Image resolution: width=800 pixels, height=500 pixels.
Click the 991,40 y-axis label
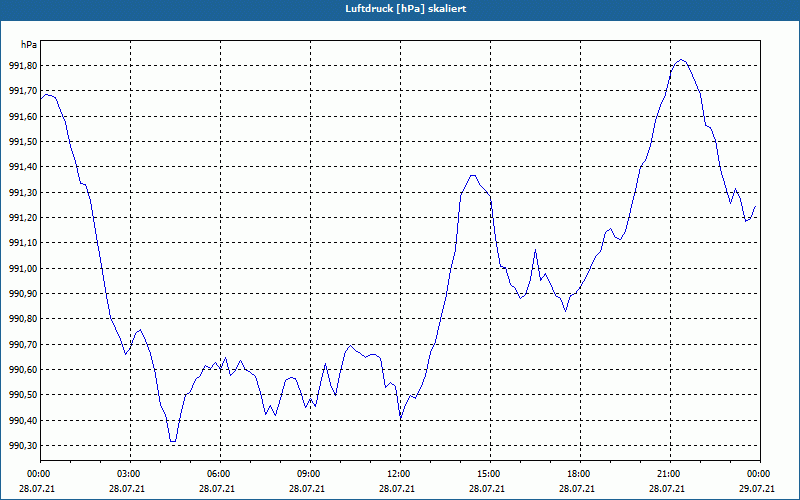(23, 167)
